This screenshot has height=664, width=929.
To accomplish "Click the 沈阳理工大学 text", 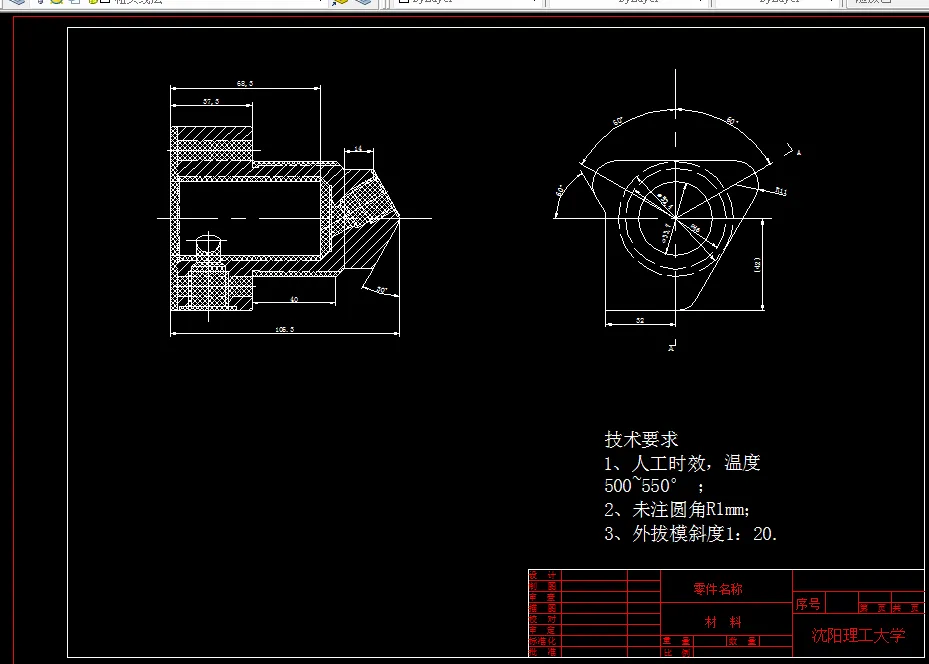I will [858, 636].
